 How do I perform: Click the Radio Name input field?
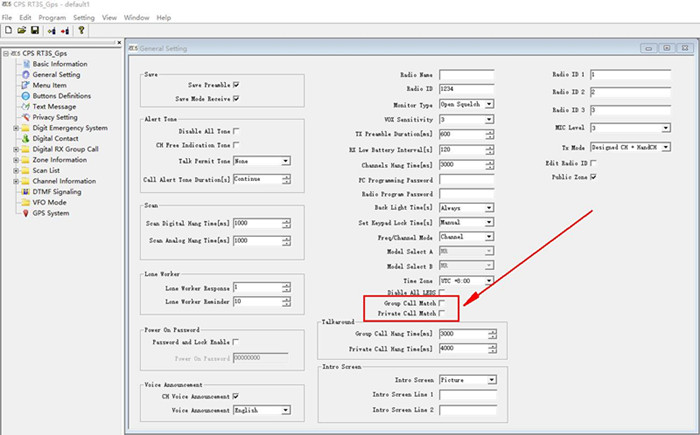[466, 75]
